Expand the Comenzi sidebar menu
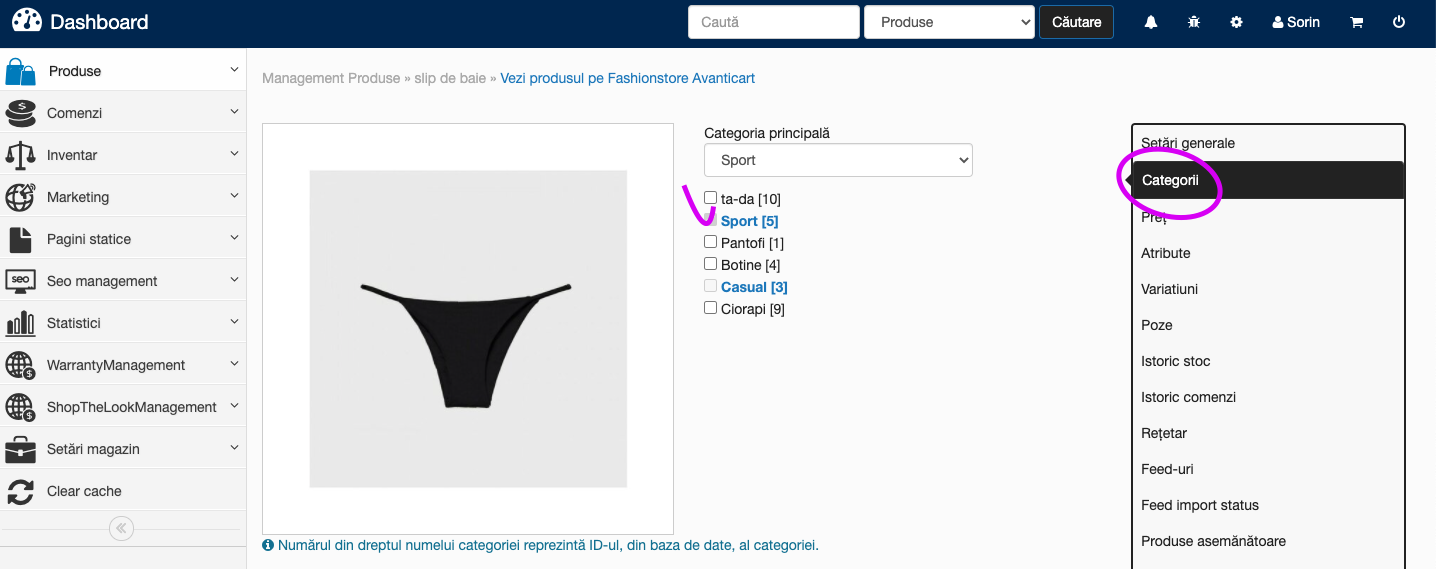Screen dimensions: 1436x569 pyautogui.click(x=123, y=113)
